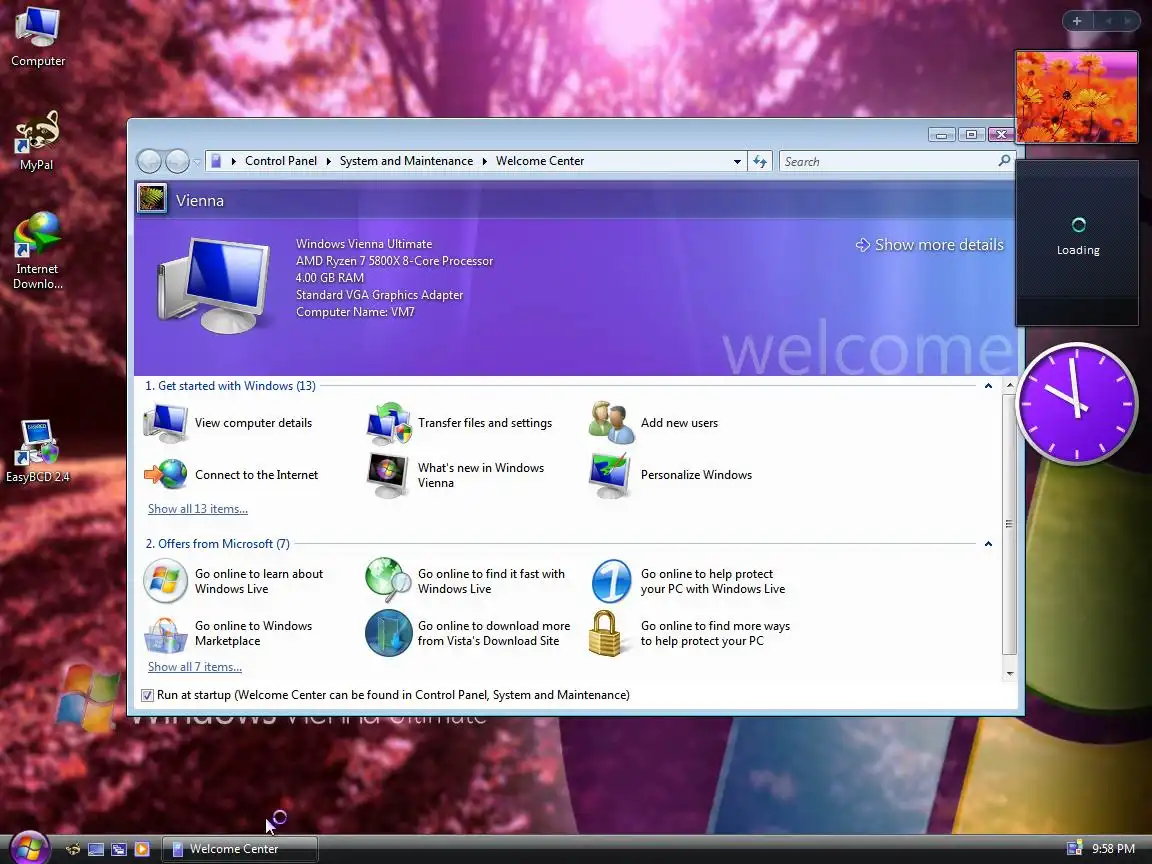
Task: Uncheck Run at startup checkbox
Action: [148, 695]
